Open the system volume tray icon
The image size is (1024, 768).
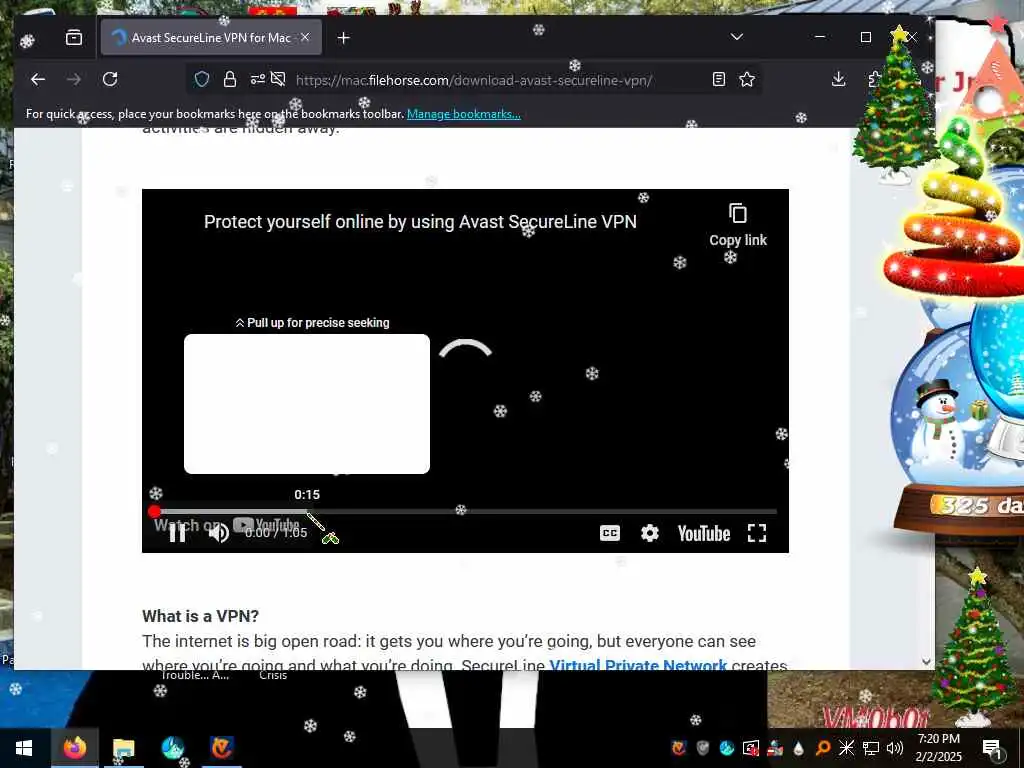tap(895, 748)
